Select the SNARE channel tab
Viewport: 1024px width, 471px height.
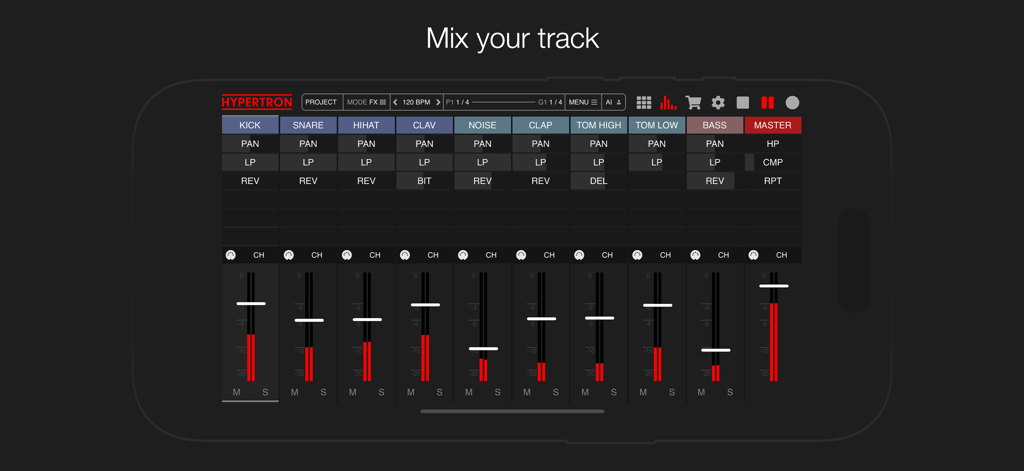tap(308, 125)
